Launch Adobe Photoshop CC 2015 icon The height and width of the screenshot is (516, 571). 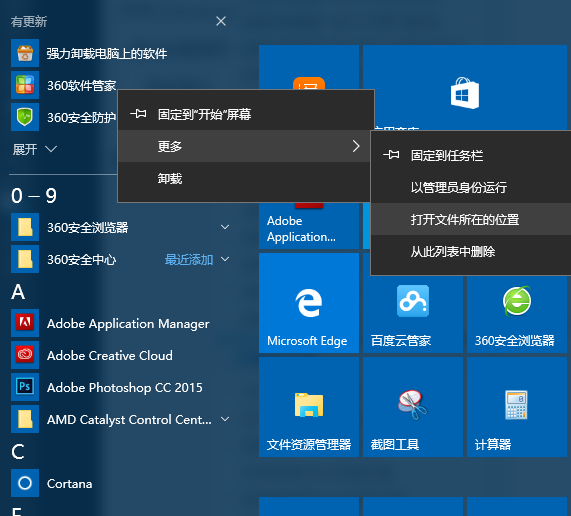point(25,387)
